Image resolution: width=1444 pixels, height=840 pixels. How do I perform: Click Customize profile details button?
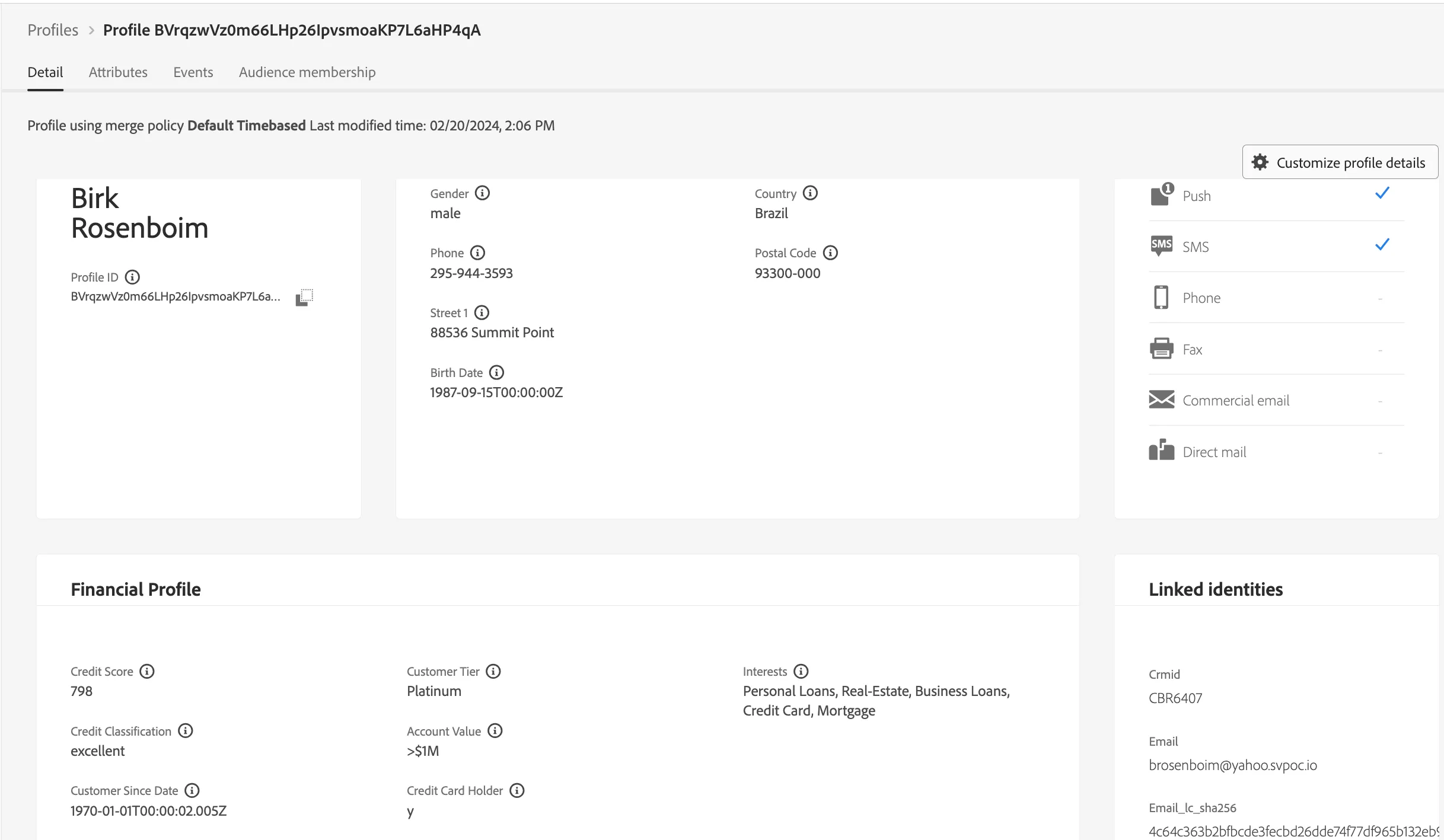(1340, 162)
